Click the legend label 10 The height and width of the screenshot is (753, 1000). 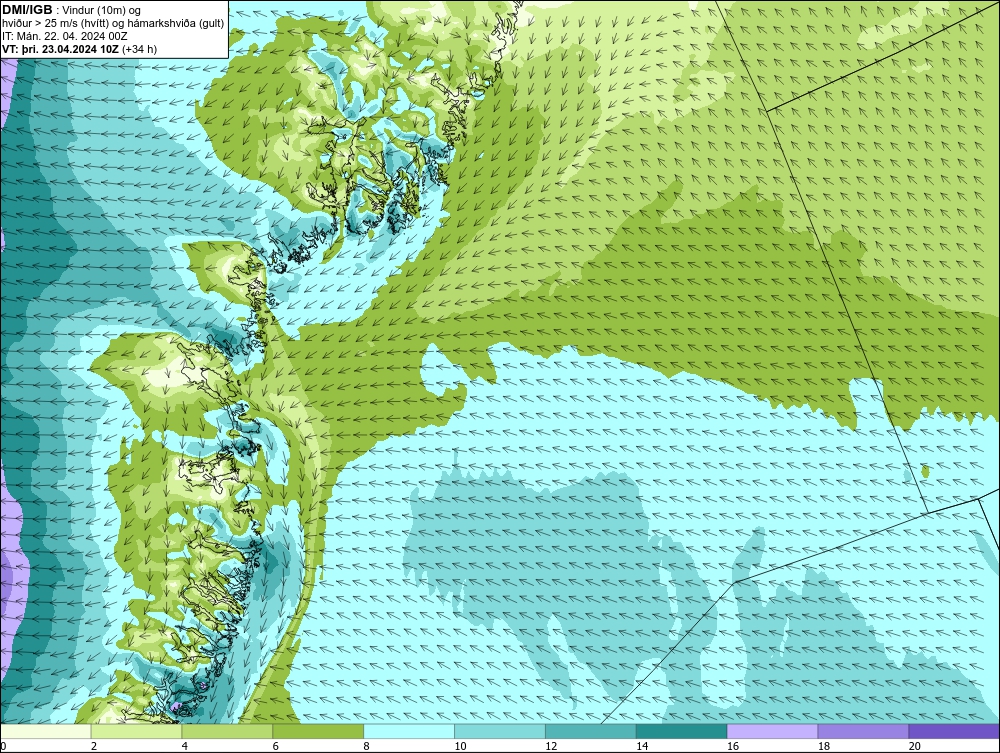(460, 746)
